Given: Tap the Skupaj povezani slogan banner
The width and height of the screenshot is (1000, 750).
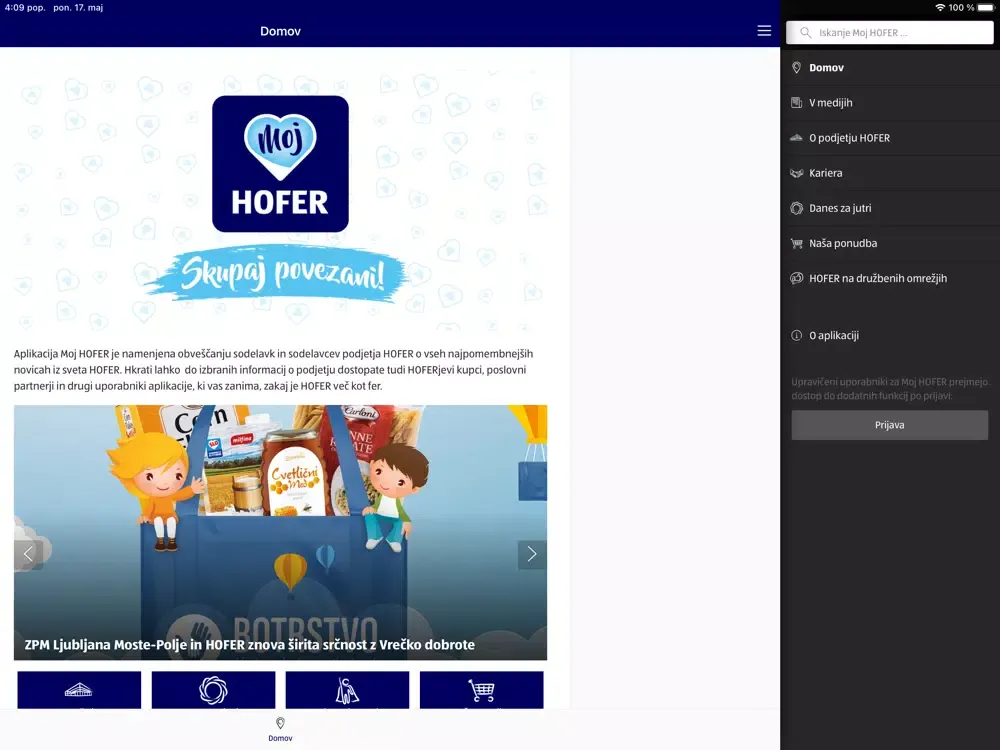Looking at the screenshot, I should (279, 274).
